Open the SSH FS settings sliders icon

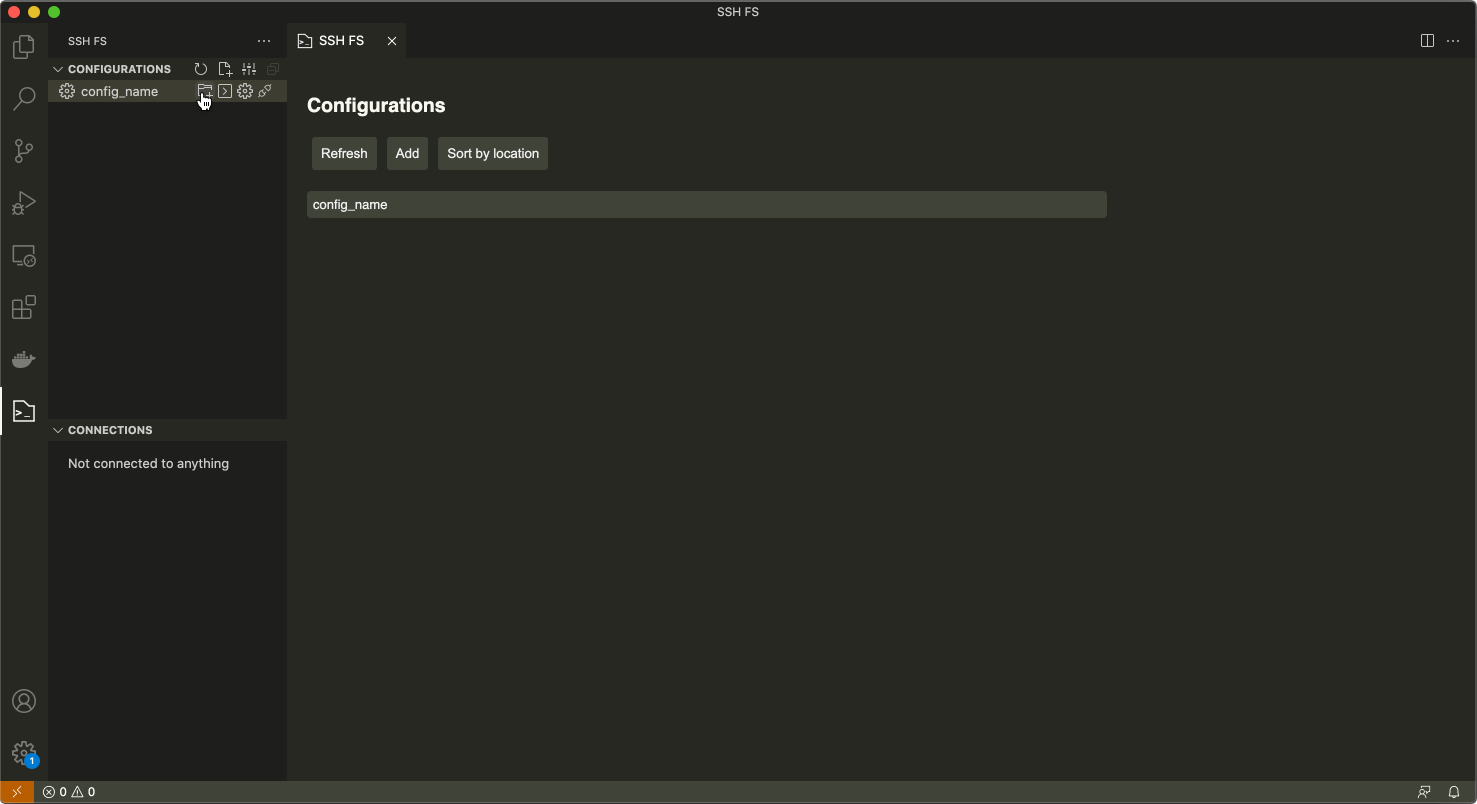click(249, 69)
